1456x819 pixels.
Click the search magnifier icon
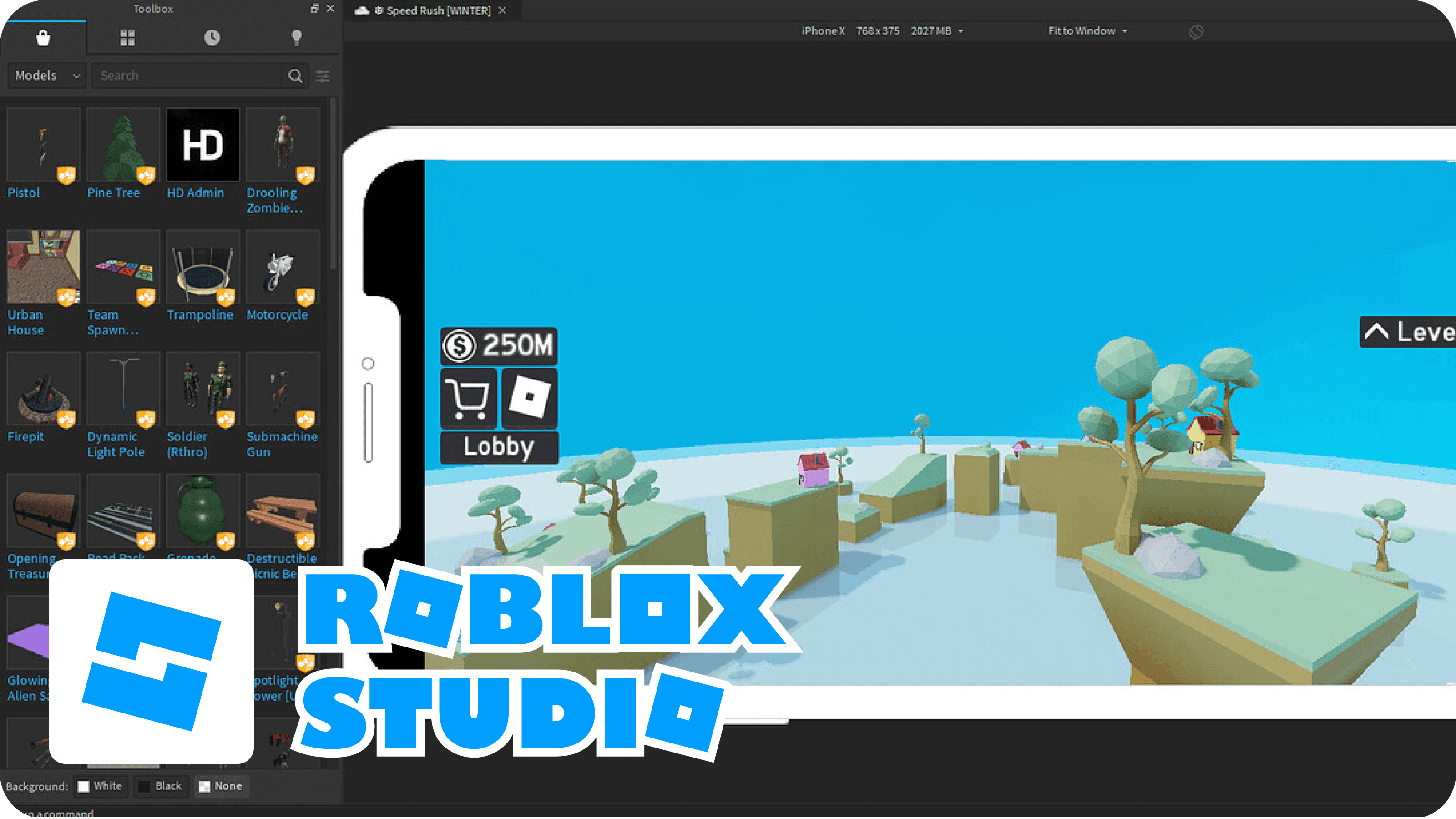point(295,76)
